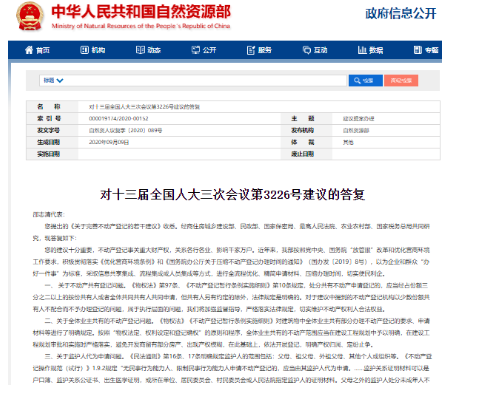Click the blue search button
This screenshot has height=395, width=491.
click(x=365, y=80)
